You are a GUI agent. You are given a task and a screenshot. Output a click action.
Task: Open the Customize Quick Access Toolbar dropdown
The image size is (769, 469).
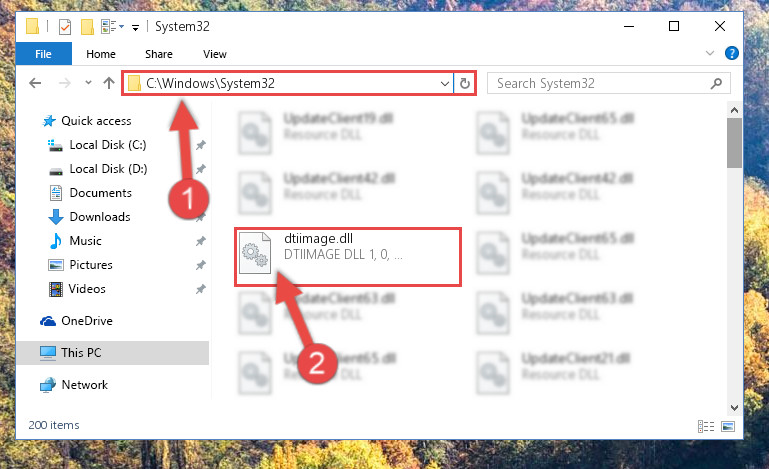135,27
